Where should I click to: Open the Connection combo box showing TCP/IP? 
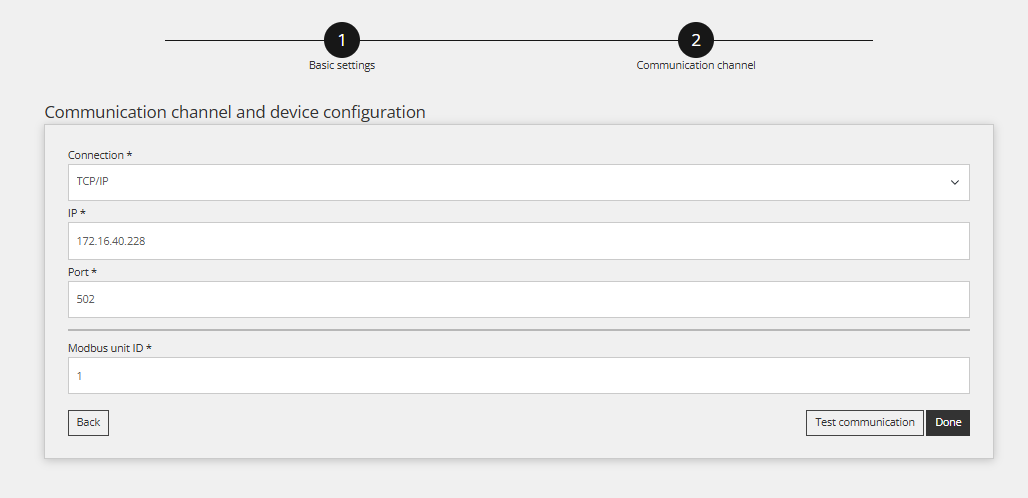[500, 183]
